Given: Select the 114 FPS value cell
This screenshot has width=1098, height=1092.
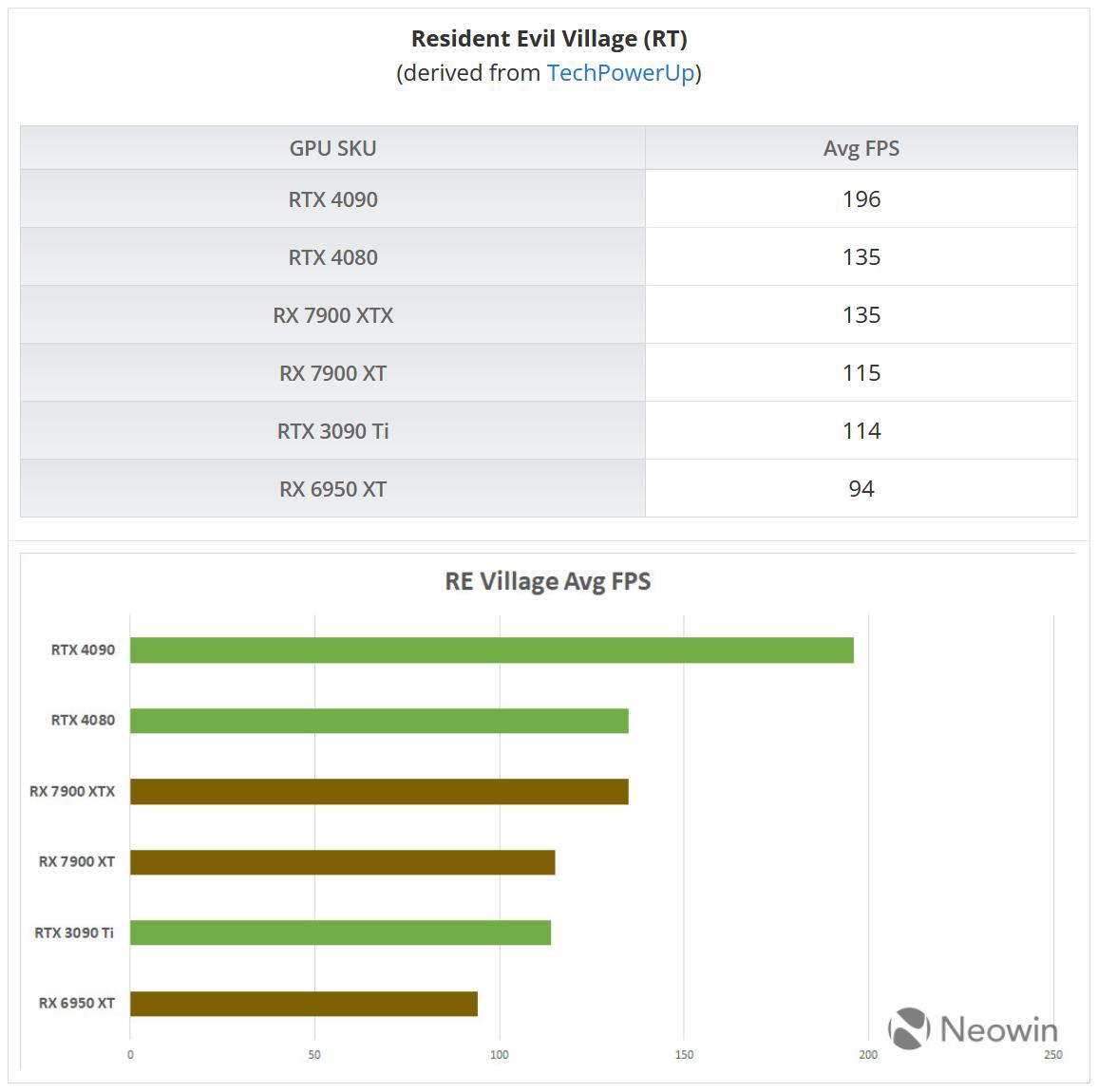Looking at the screenshot, I should [861, 430].
